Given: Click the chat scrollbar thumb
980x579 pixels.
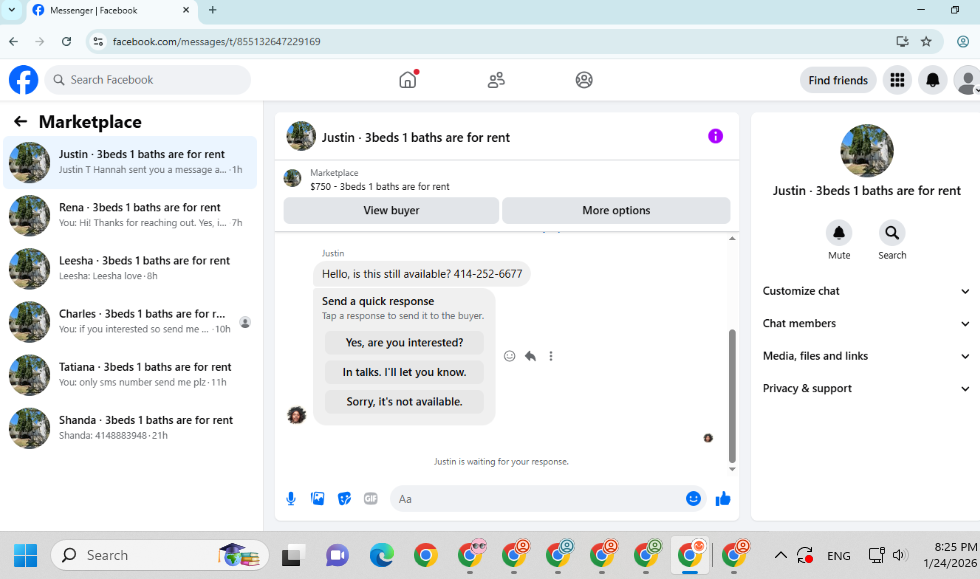Looking at the screenshot, I should pos(732,396).
